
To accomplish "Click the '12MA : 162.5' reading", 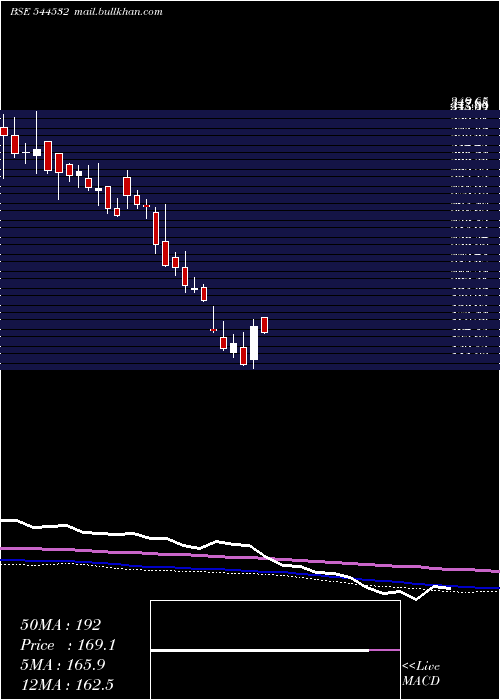I will [67, 684].
